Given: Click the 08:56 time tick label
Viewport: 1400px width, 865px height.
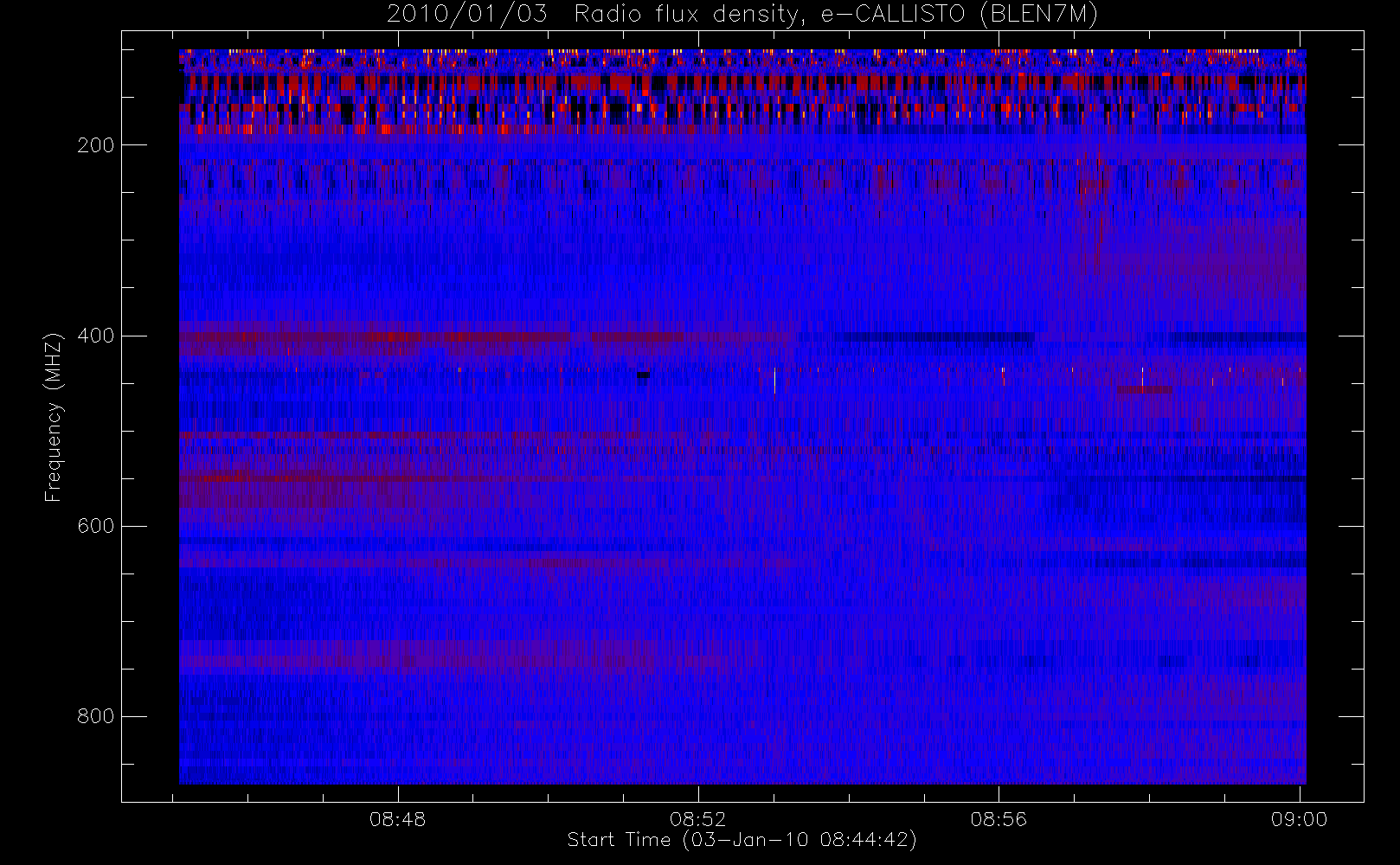Looking at the screenshot, I should click(999, 819).
